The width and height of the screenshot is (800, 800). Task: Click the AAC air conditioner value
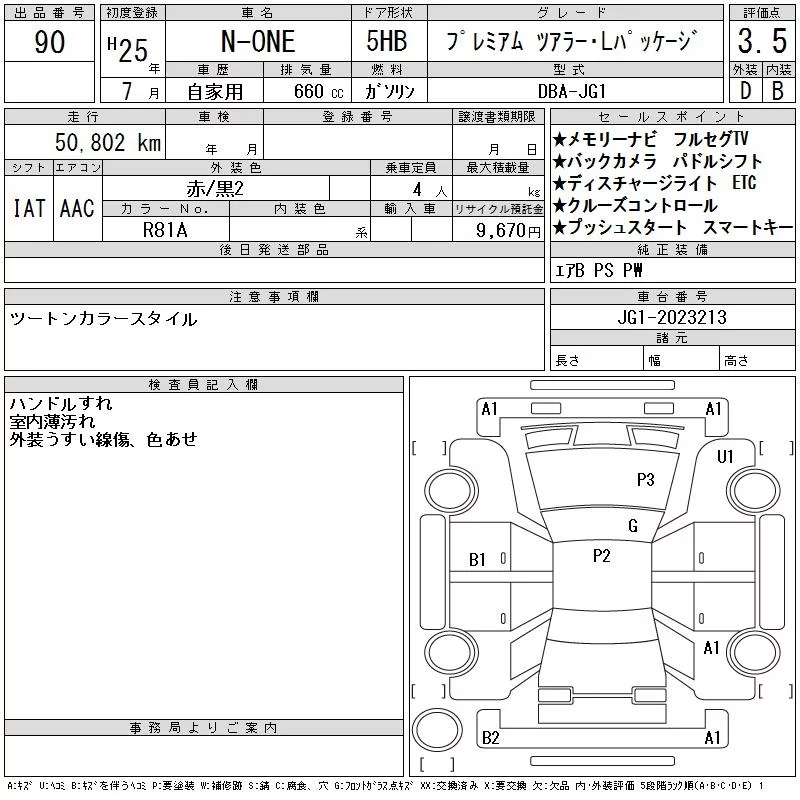[x=77, y=208]
